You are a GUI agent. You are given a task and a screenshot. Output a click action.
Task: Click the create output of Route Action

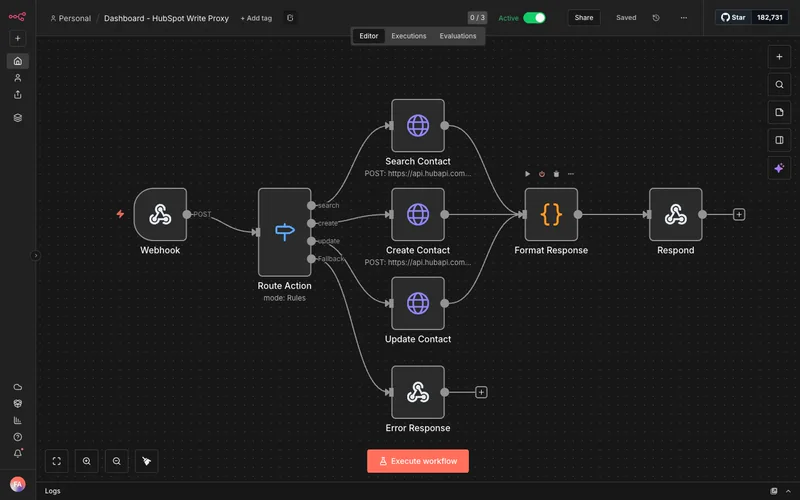[311, 223]
